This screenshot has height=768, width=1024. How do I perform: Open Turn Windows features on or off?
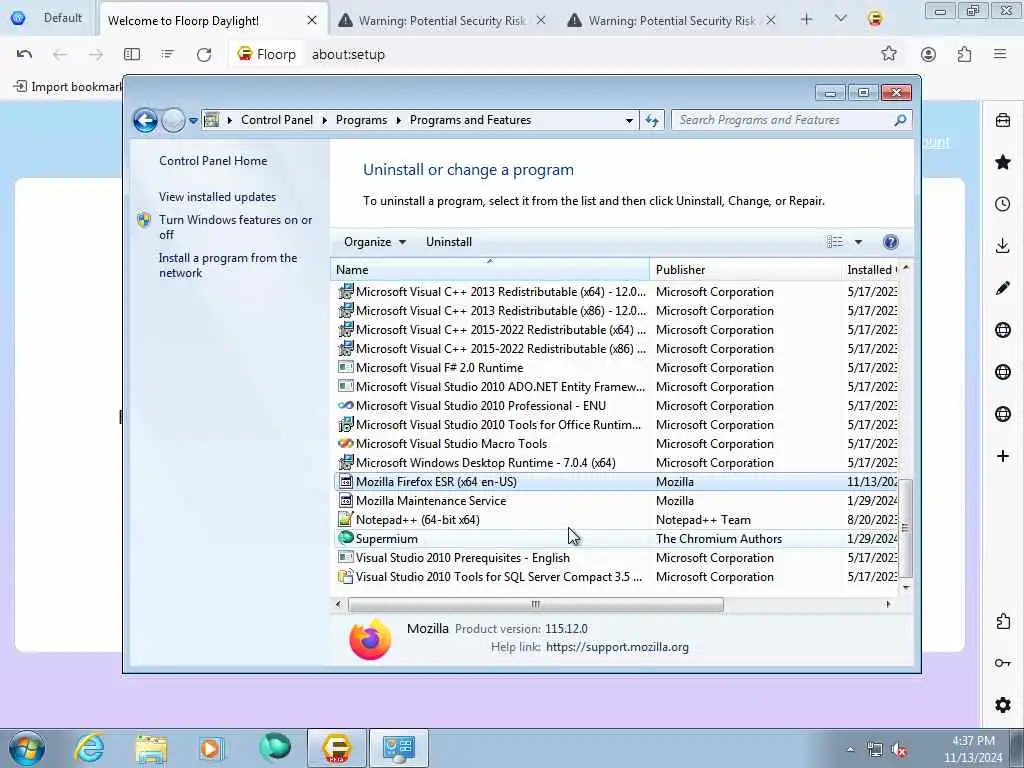pos(235,227)
